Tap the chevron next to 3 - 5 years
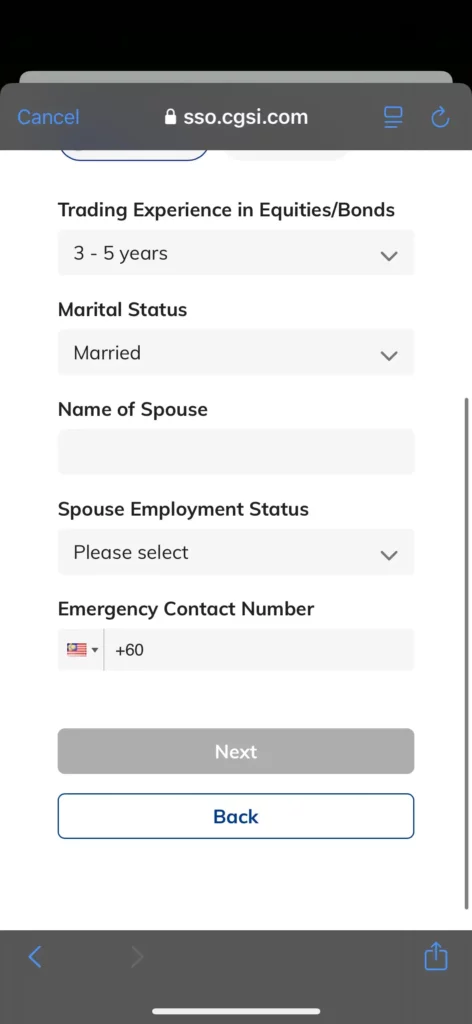 coord(389,255)
